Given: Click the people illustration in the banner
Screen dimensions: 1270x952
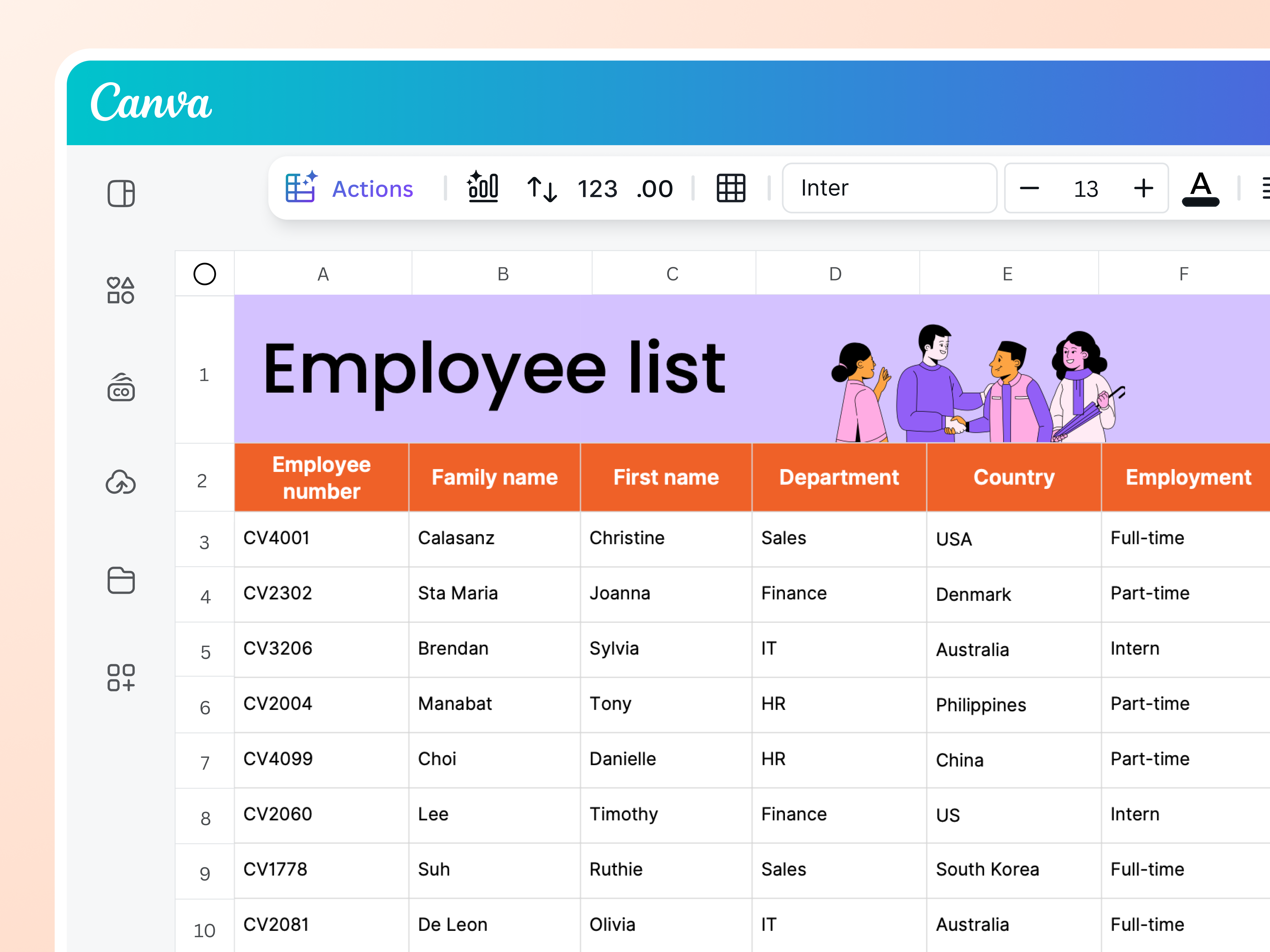Looking at the screenshot, I should tap(978, 383).
